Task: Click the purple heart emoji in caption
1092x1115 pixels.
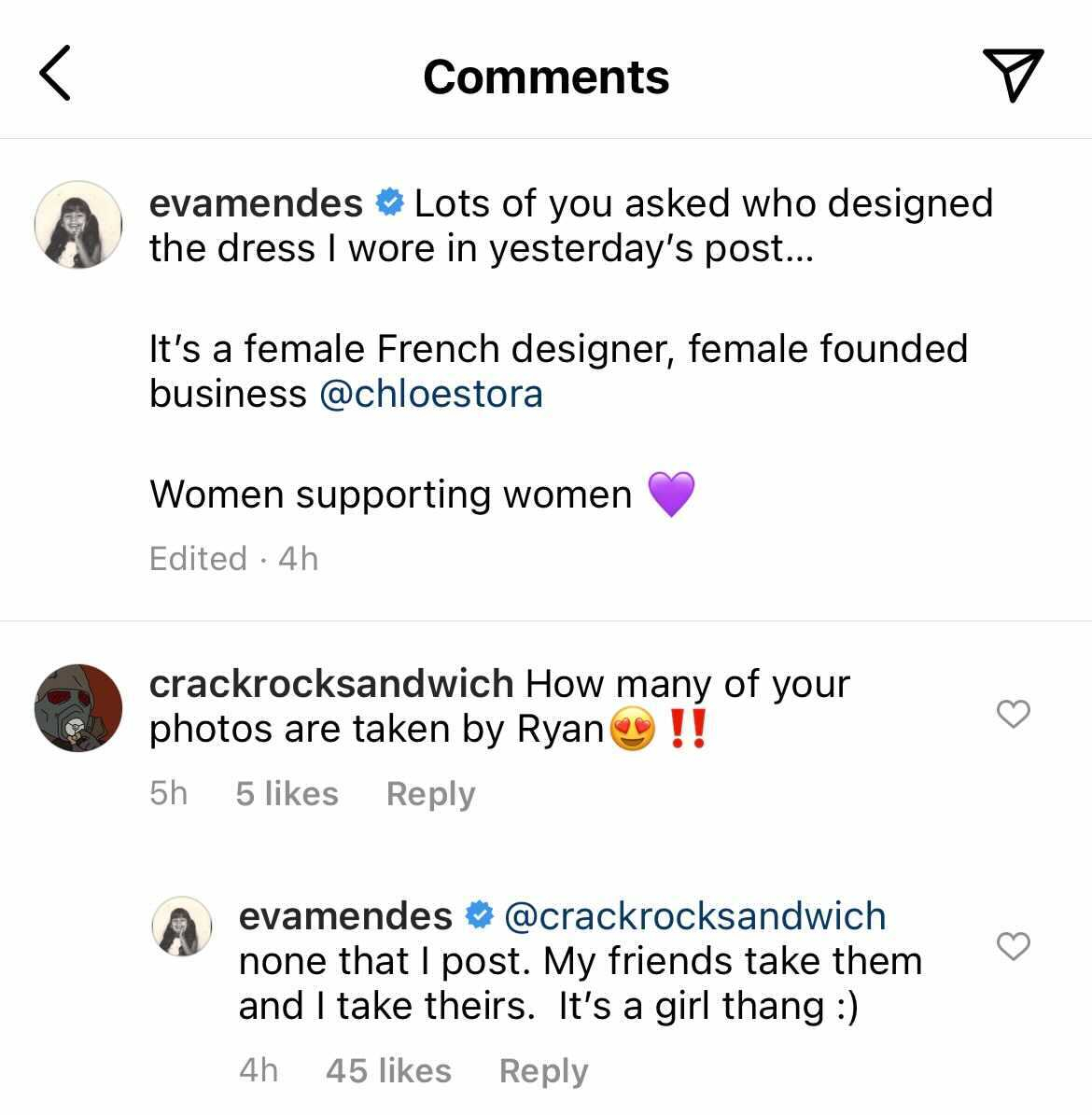Action: 676,493
